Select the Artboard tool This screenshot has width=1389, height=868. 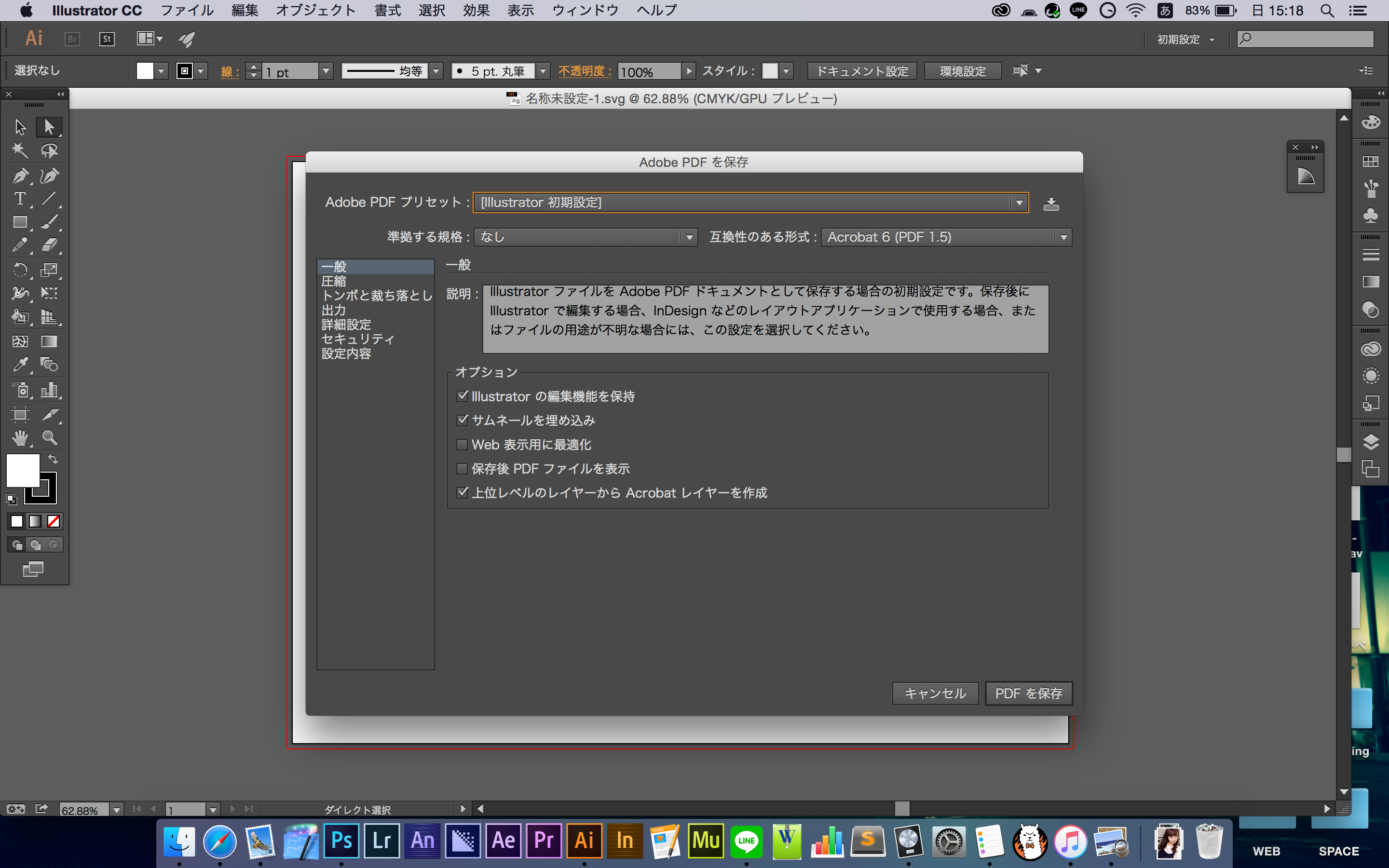pyautogui.click(x=20, y=415)
